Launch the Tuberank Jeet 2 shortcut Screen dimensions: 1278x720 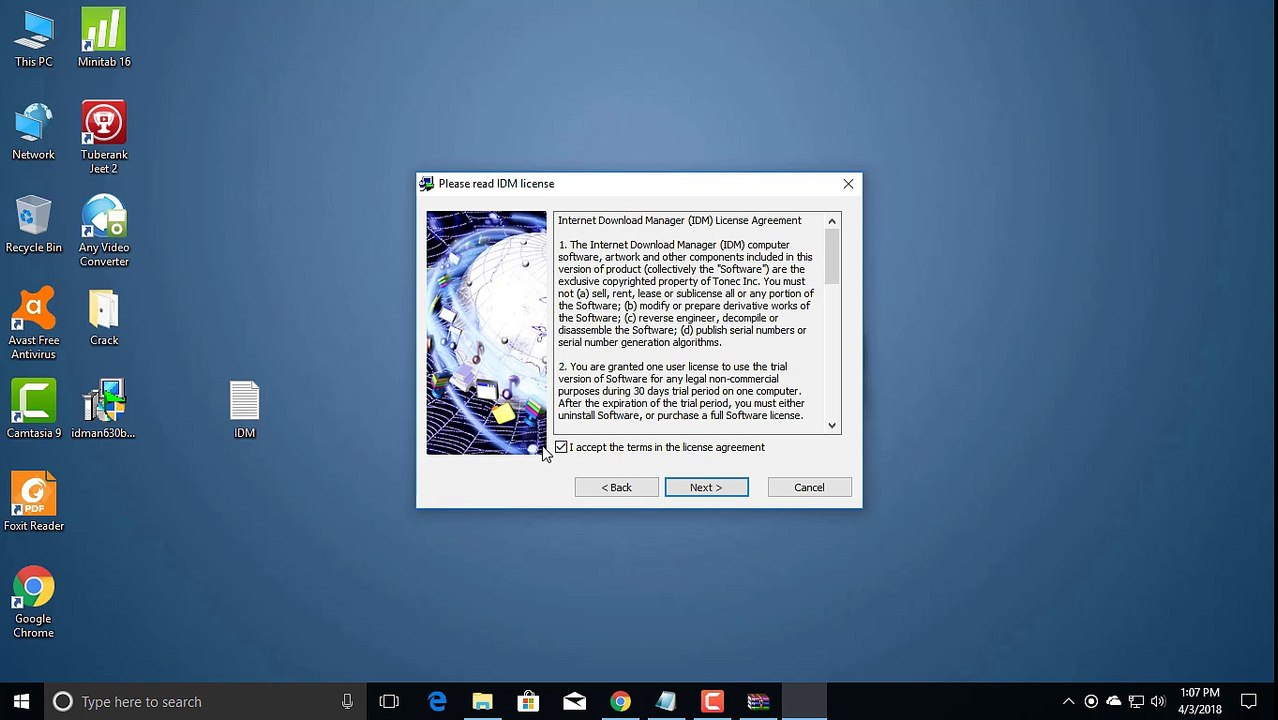click(104, 138)
